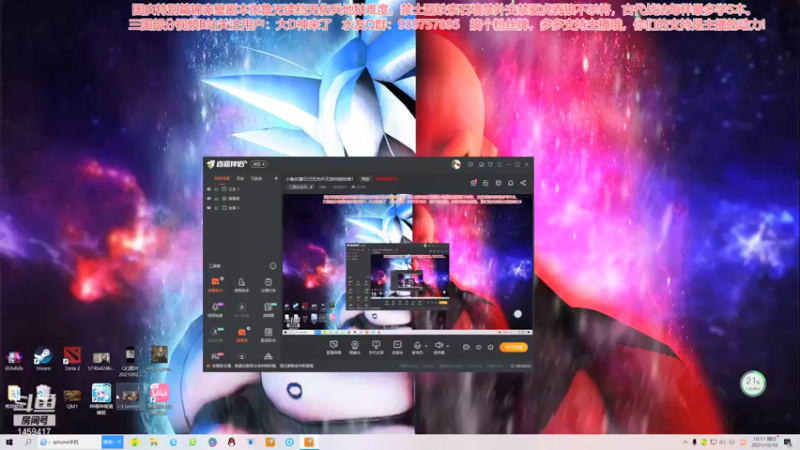Click the 21% floating memory widget
The width and height of the screenshot is (800, 450).
[753, 383]
